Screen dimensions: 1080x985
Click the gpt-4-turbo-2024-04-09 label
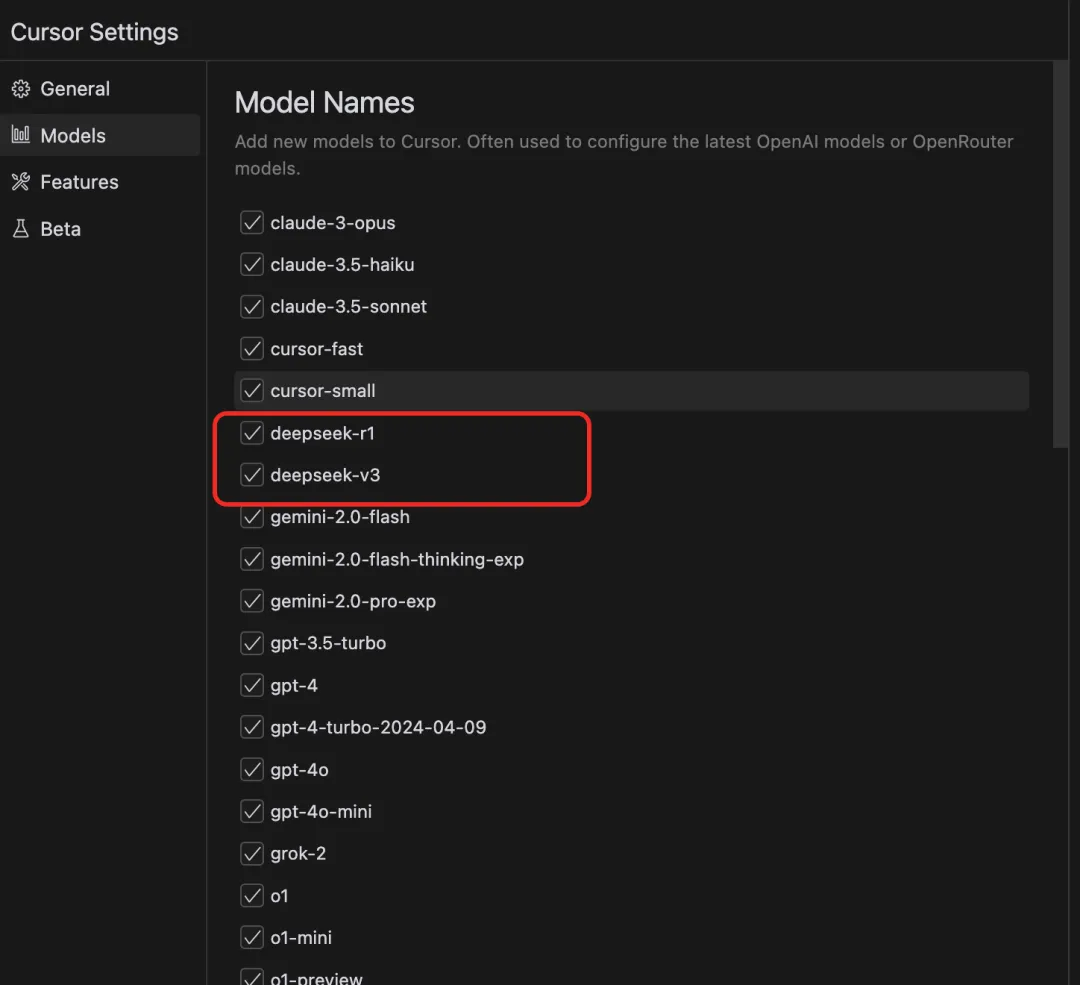(x=378, y=728)
